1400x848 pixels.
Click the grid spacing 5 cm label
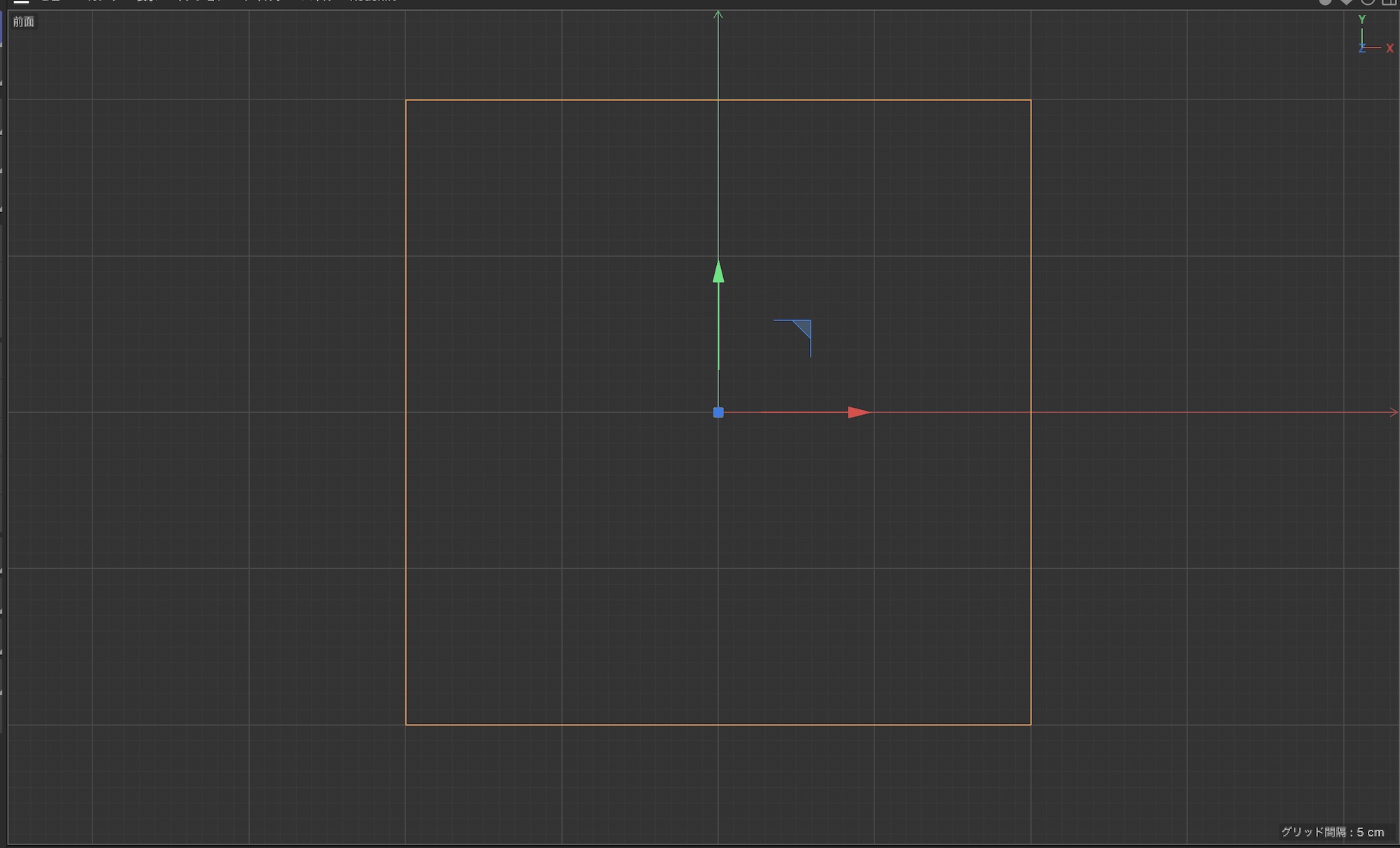(x=1332, y=832)
